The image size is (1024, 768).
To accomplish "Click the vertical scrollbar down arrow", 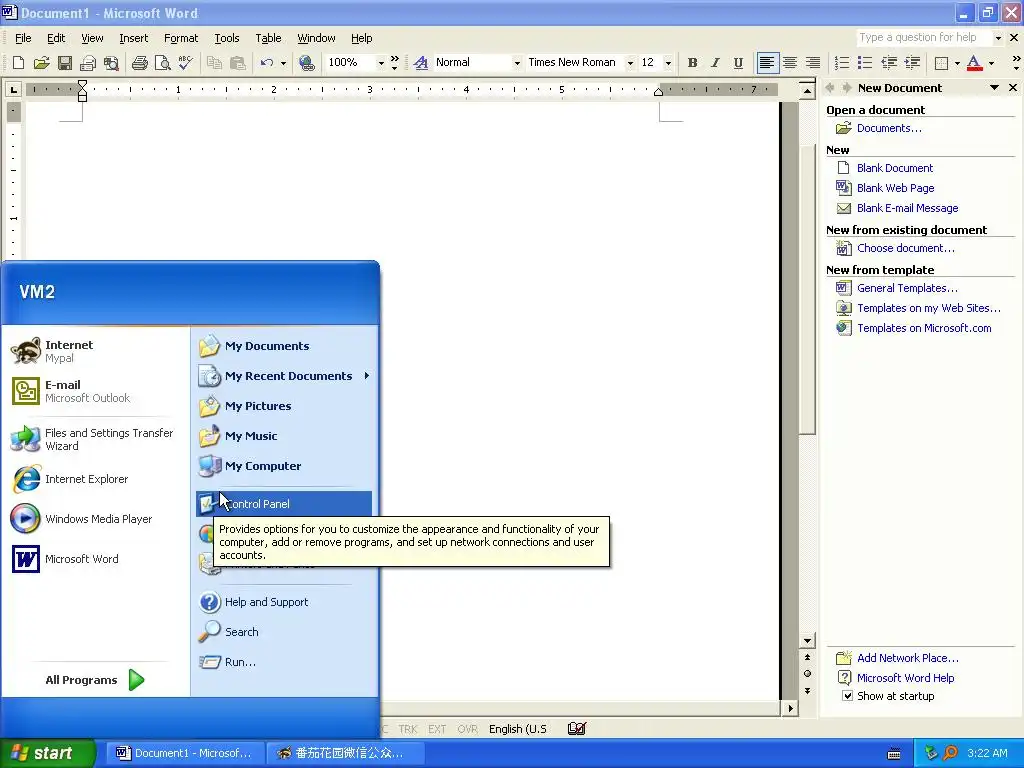I will (x=807, y=641).
